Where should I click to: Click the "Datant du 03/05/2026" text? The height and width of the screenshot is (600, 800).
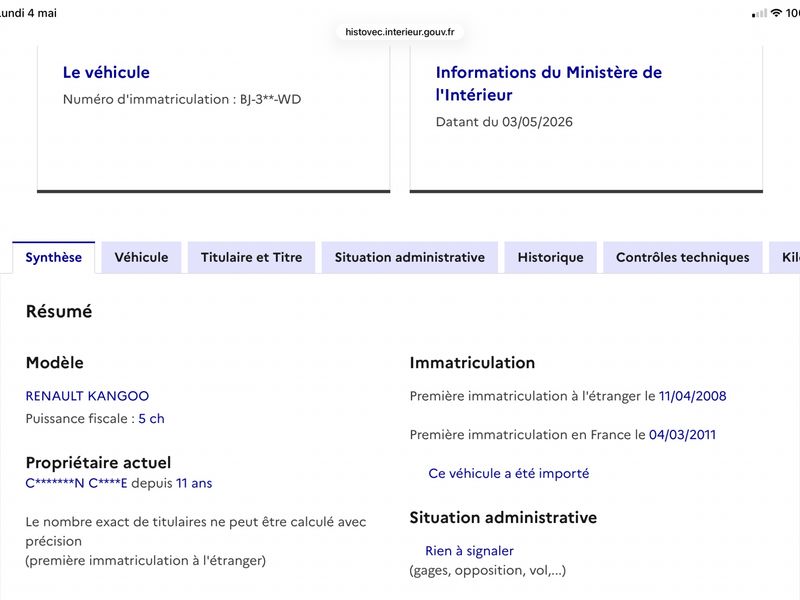tap(504, 122)
